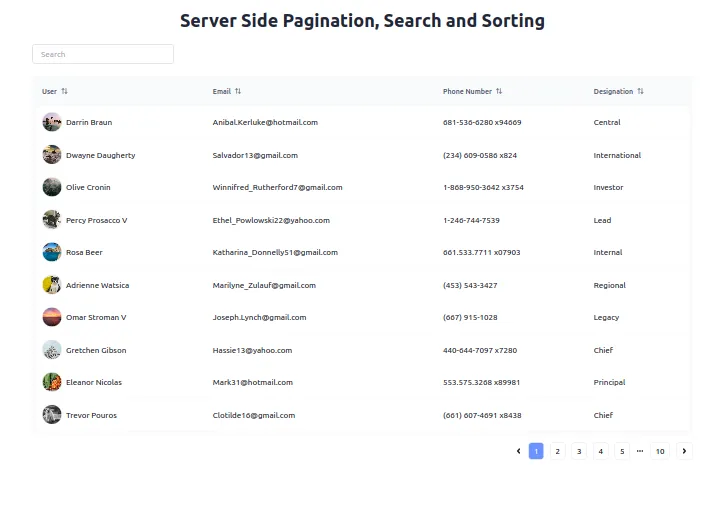Viewport: 725px width, 506px height.
Task: Click phone (667) 915-1028
Action: pyautogui.click(x=470, y=317)
